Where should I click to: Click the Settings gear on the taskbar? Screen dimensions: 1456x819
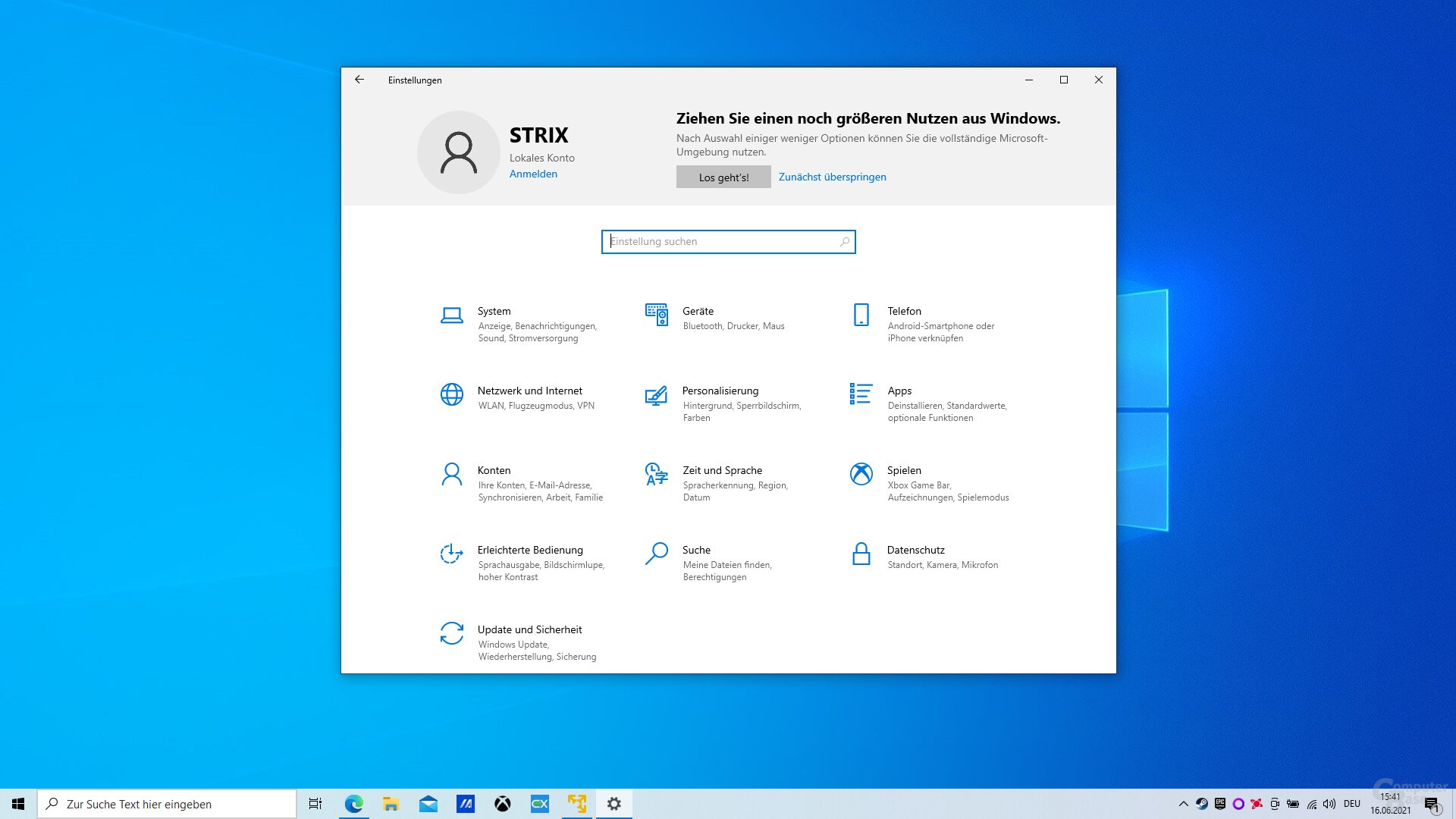pyautogui.click(x=614, y=804)
